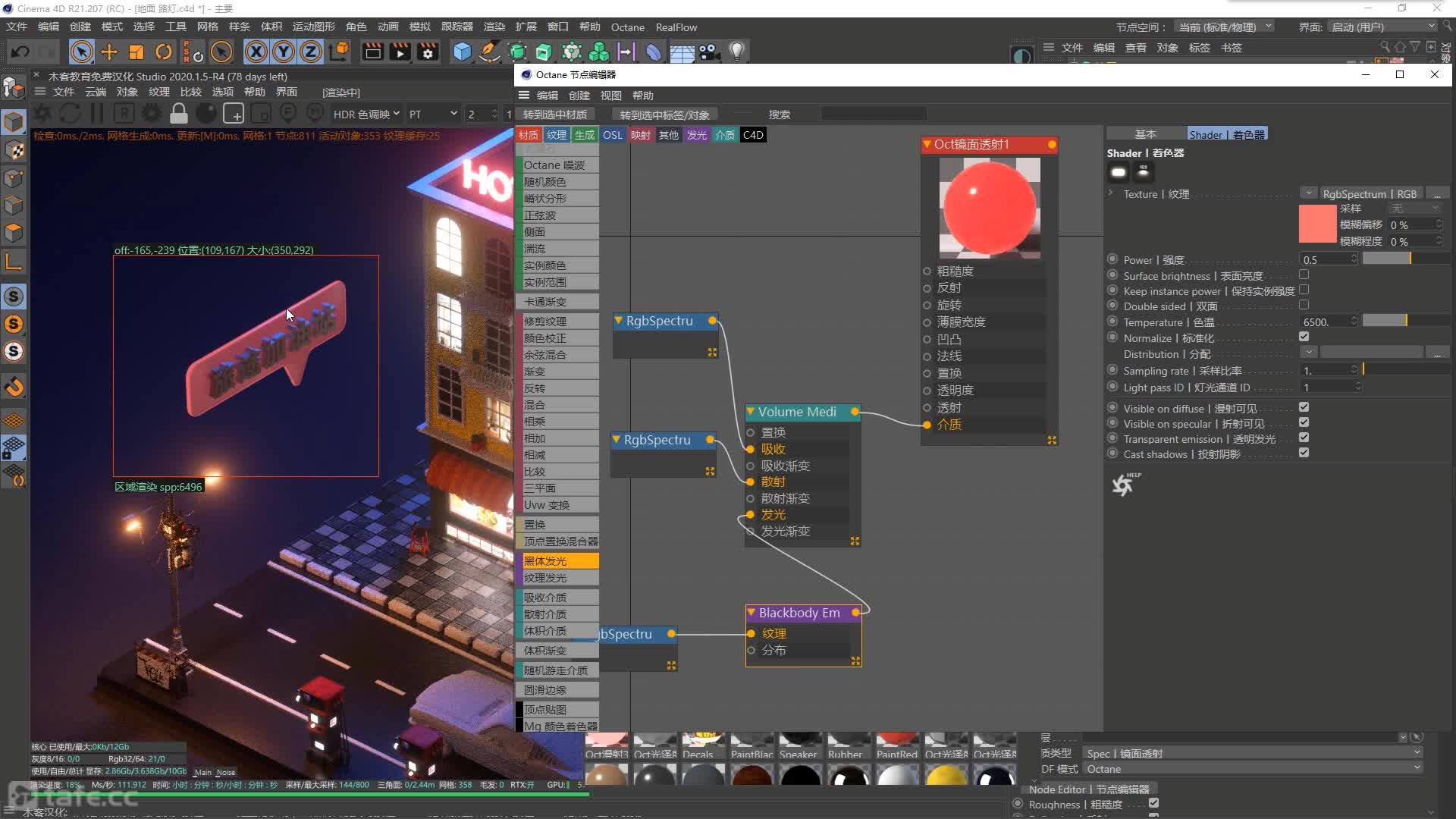Click Live Viewer pause icon
This screenshot has height=819, width=1456.
click(96, 114)
